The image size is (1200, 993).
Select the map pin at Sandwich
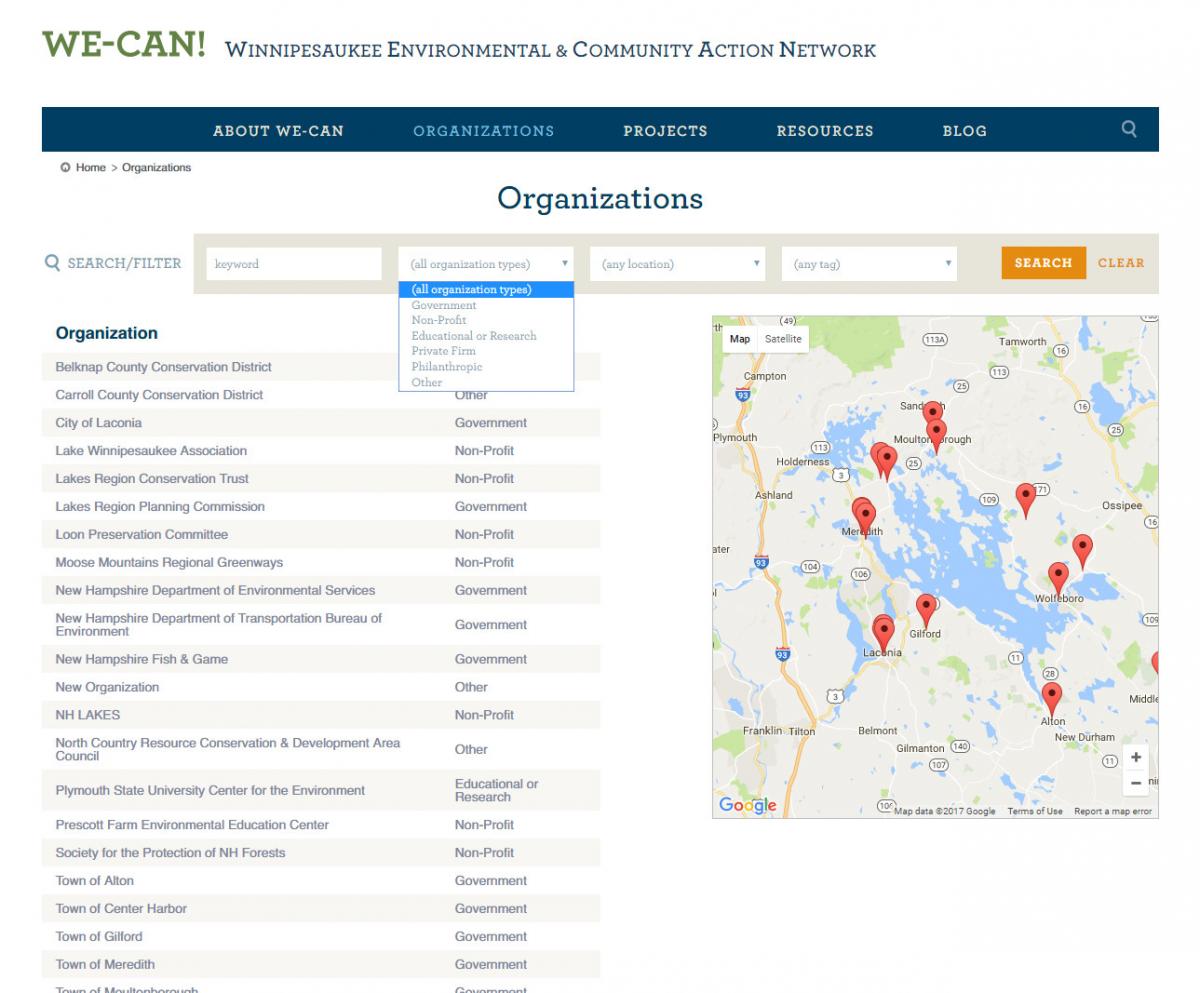(x=932, y=411)
